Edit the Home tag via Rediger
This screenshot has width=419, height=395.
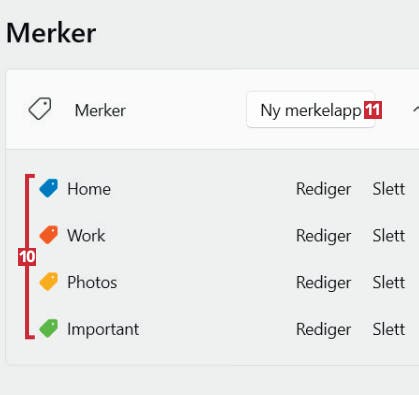pyautogui.click(x=323, y=190)
